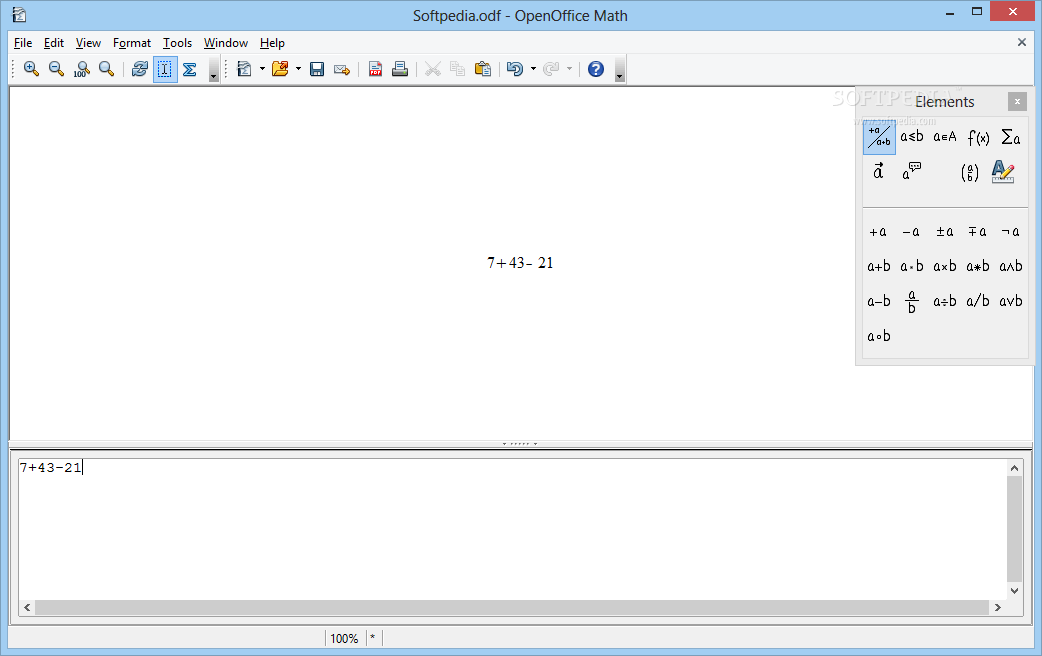
Task: Insert the a∘b concatenate element
Action: click(879, 336)
